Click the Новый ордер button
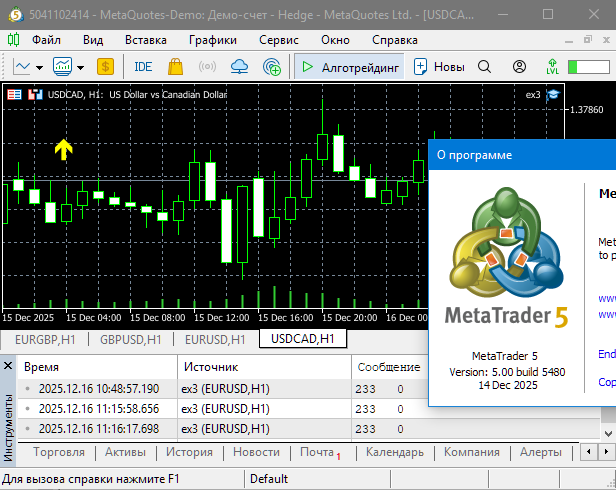The height and width of the screenshot is (490, 616). tap(439, 67)
